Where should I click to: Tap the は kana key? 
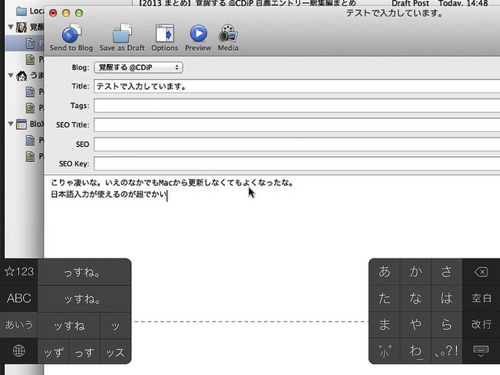coord(446,298)
